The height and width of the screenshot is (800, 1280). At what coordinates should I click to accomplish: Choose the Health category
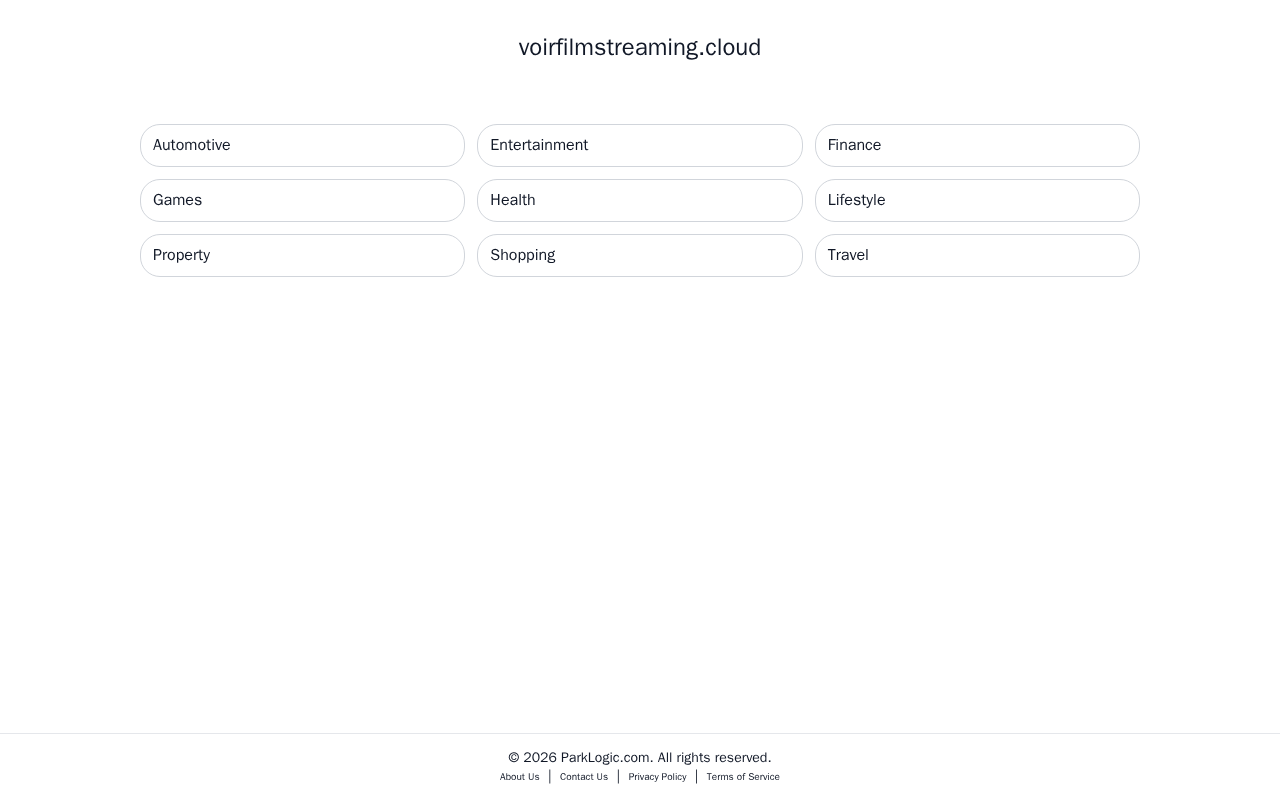pyautogui.click(x=640, y=200)
